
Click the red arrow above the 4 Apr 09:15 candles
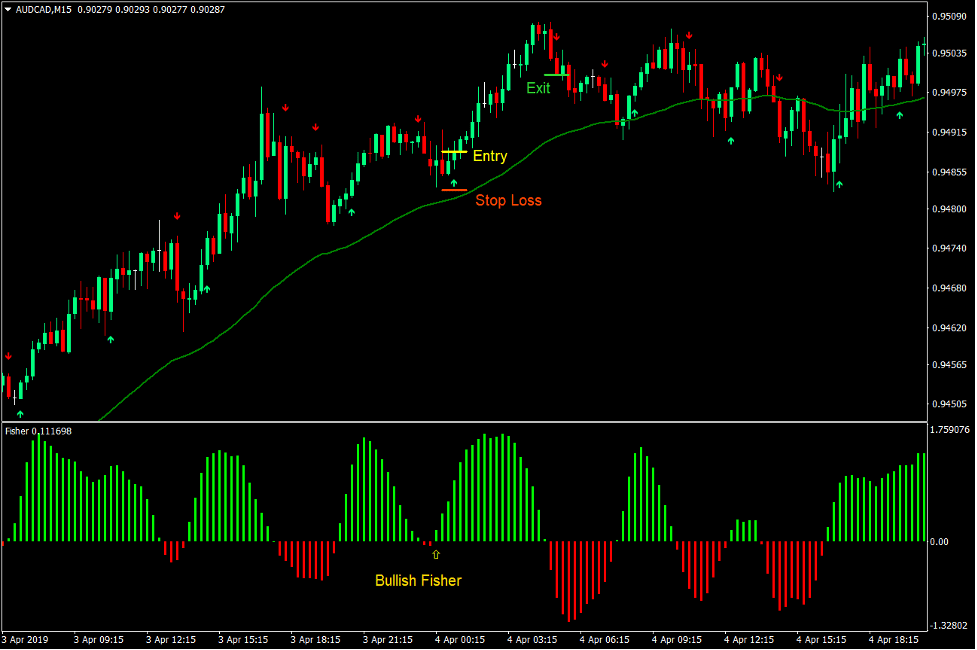(x=689, y=35)
